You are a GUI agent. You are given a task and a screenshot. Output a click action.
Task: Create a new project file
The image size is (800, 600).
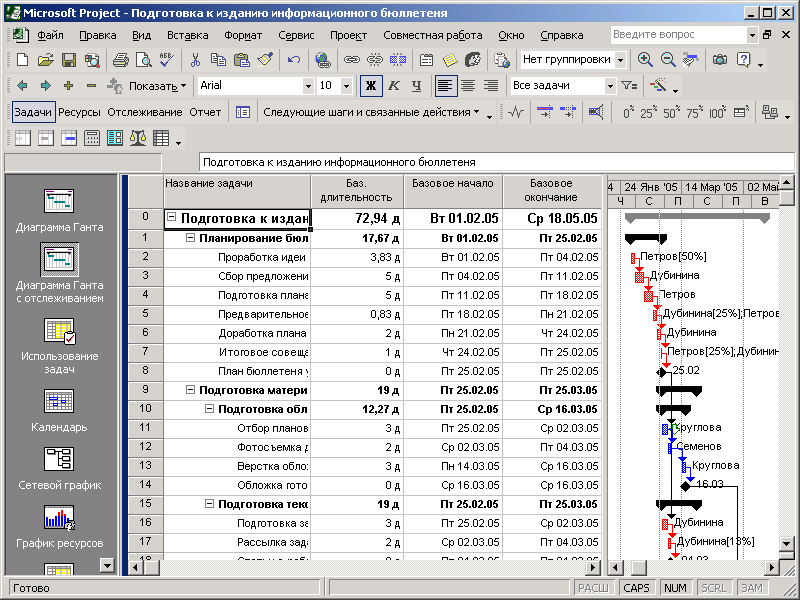22,60
